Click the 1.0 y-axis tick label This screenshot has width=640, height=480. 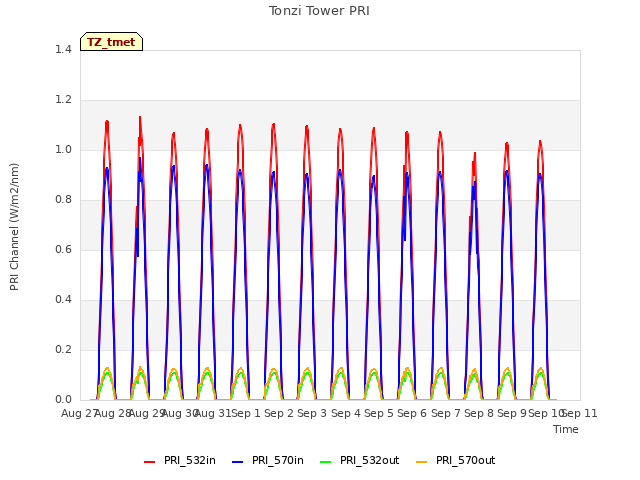pos(63,149)
